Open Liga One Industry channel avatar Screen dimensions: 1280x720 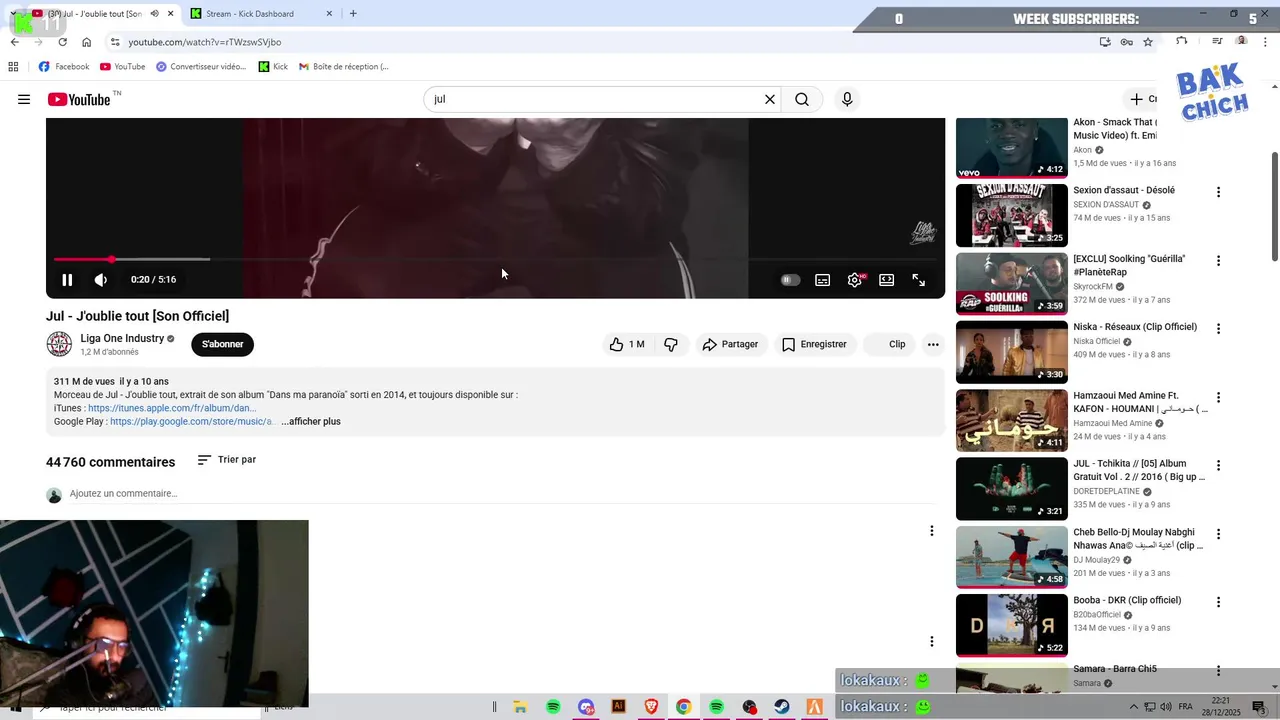click(59, 344)
